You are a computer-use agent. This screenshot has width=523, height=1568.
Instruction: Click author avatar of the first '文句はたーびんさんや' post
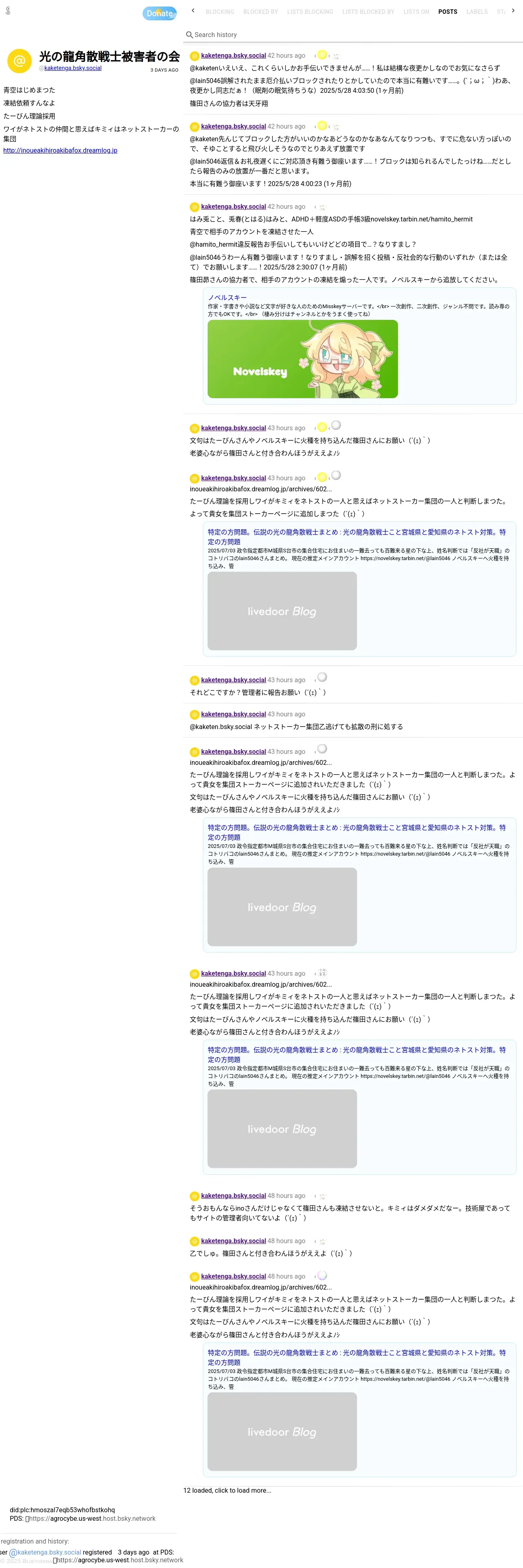tap(194, 429)
